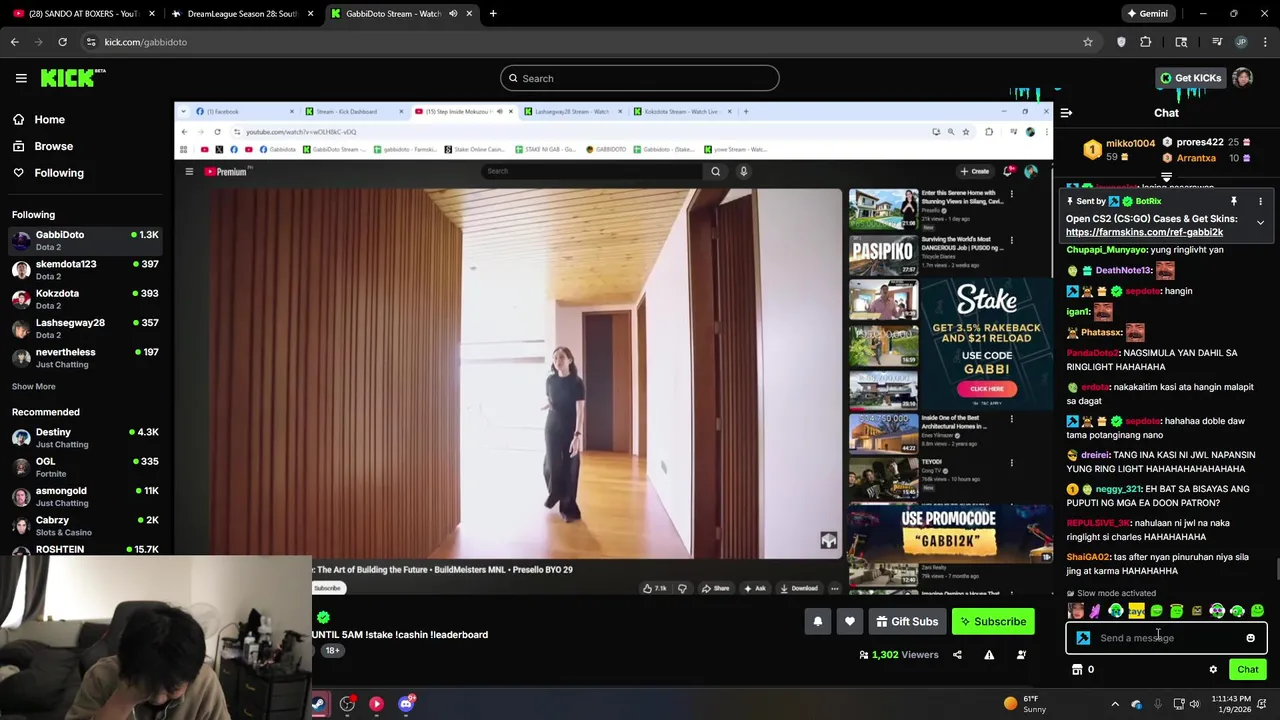Click username mikko1004 in gift leaderboard
This screenshot has height=720, width=1280.
[1130, 144]
